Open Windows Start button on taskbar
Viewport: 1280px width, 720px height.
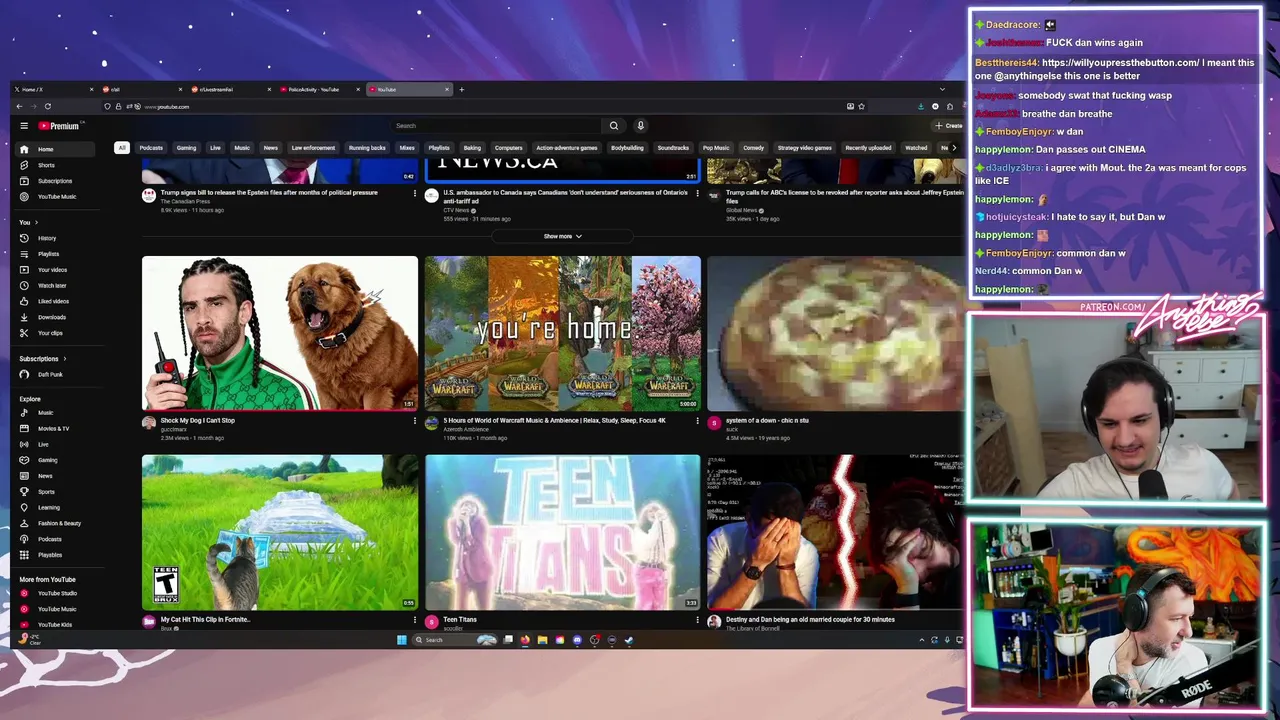coord(402,640)
